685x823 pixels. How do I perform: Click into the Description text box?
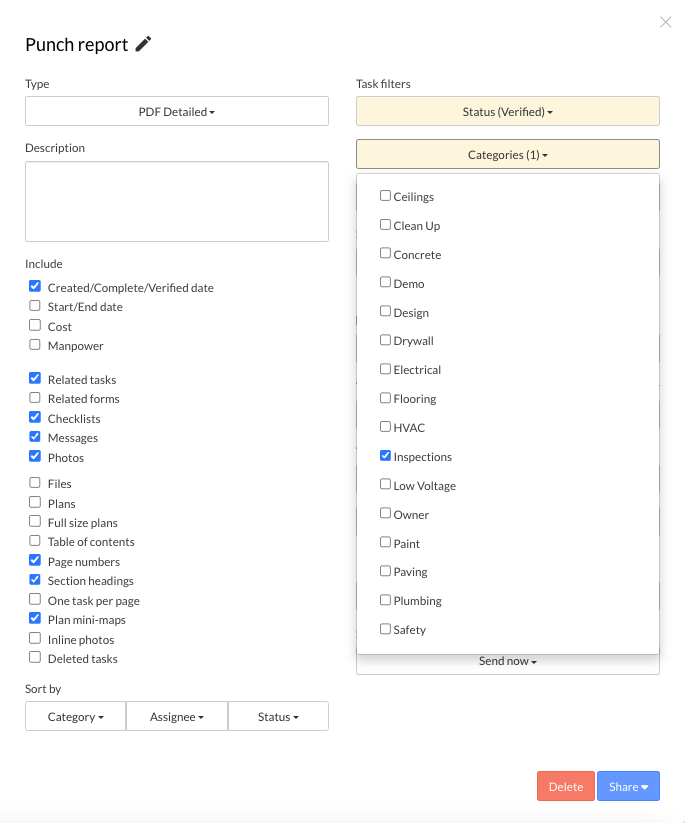coord(177,201)
